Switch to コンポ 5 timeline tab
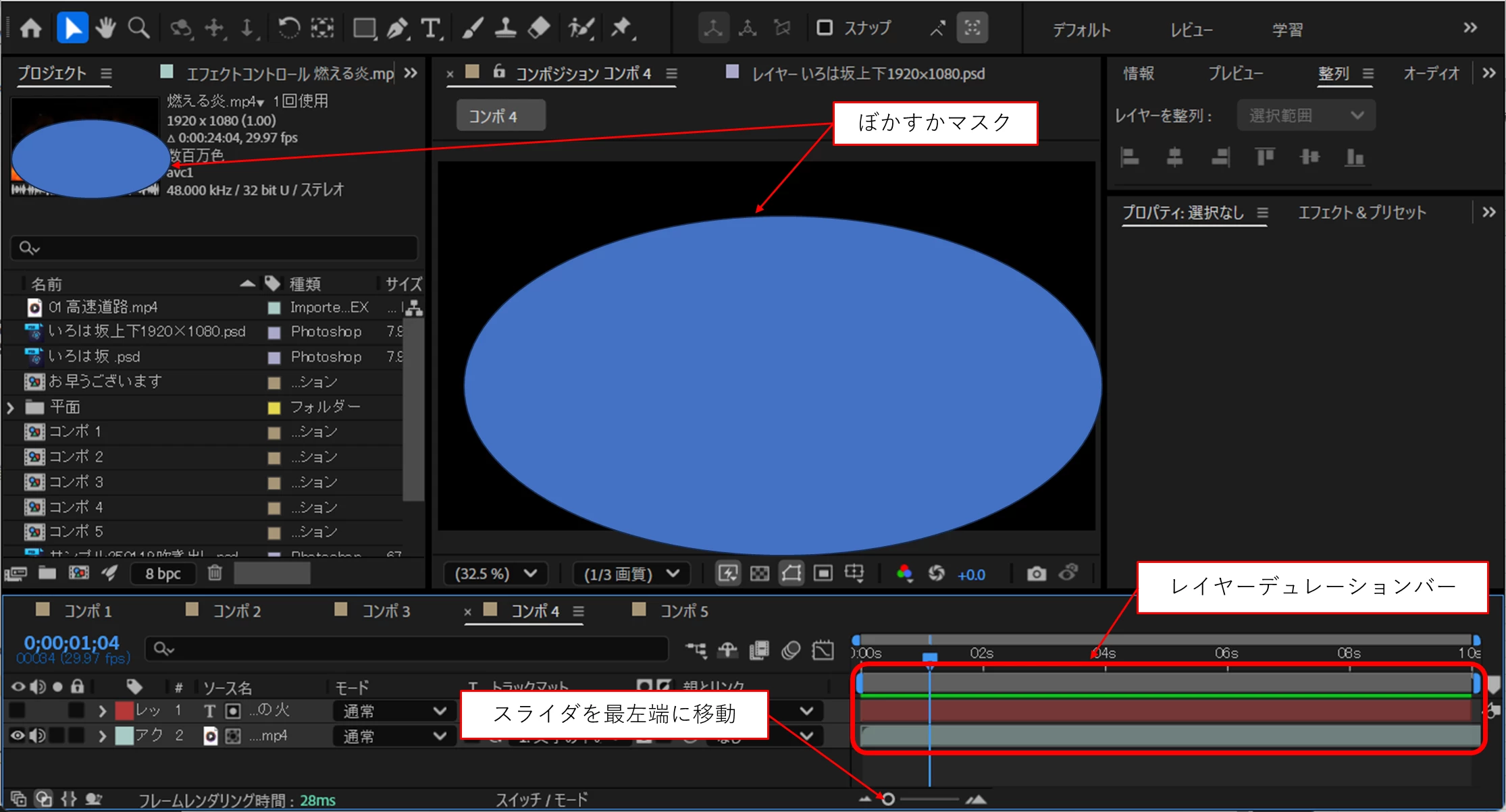Image resolution: width=1506 pixels, height=812 pixels. tap(683, 612)
